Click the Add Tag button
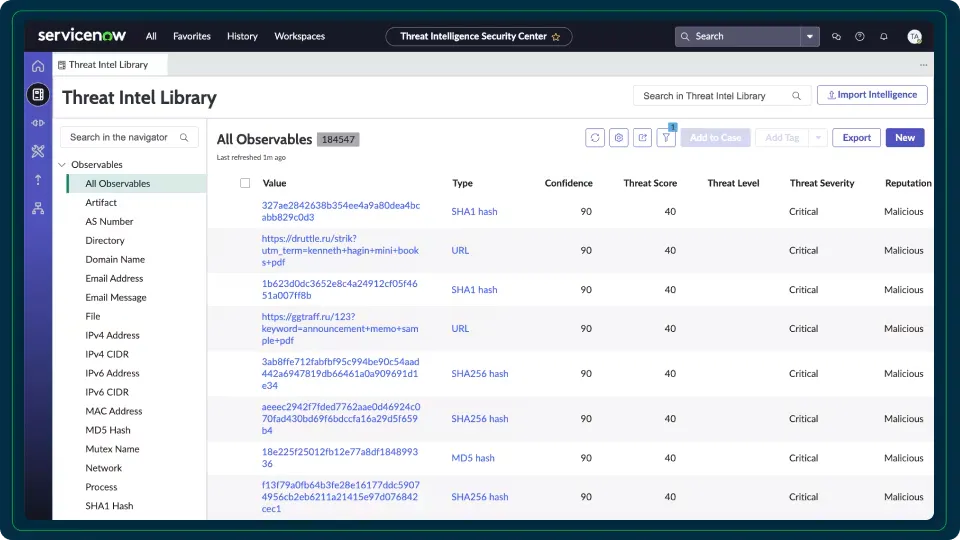Image resolution: width=960 pixels, height=540 pixels. coord(782,138)
